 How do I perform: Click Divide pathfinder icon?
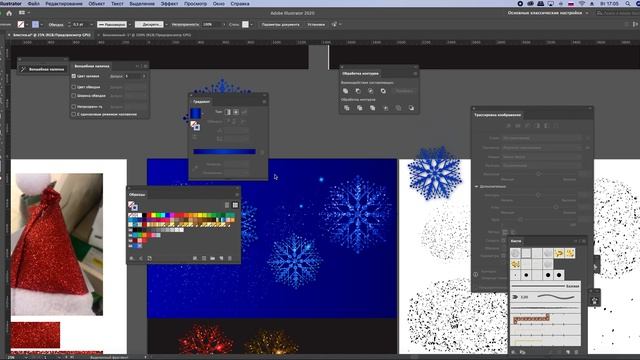(347, 108)
